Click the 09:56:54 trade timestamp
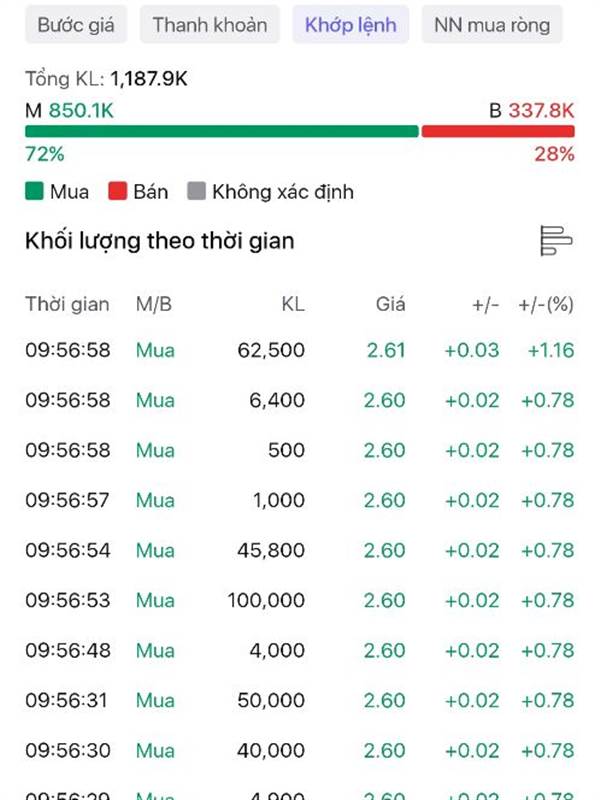 click(x=68, y=550)
